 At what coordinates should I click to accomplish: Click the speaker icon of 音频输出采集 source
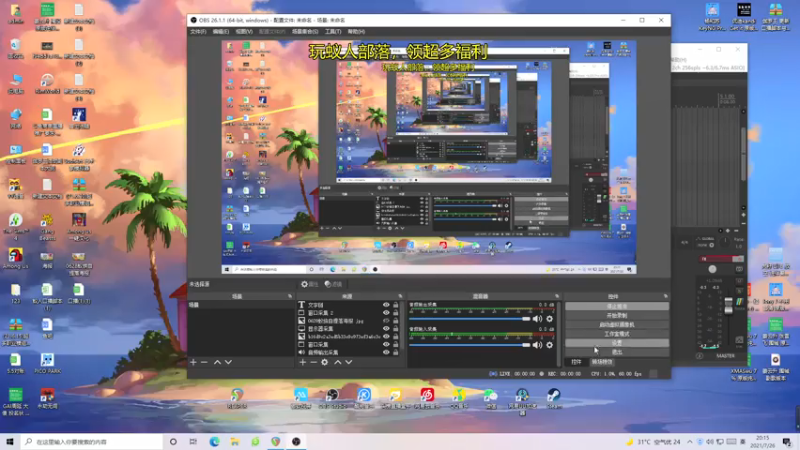tap(302, 353)
